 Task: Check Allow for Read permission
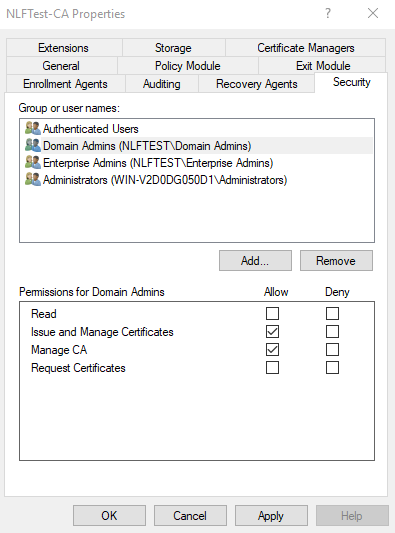pyautogui.click(x=272, y=313)
